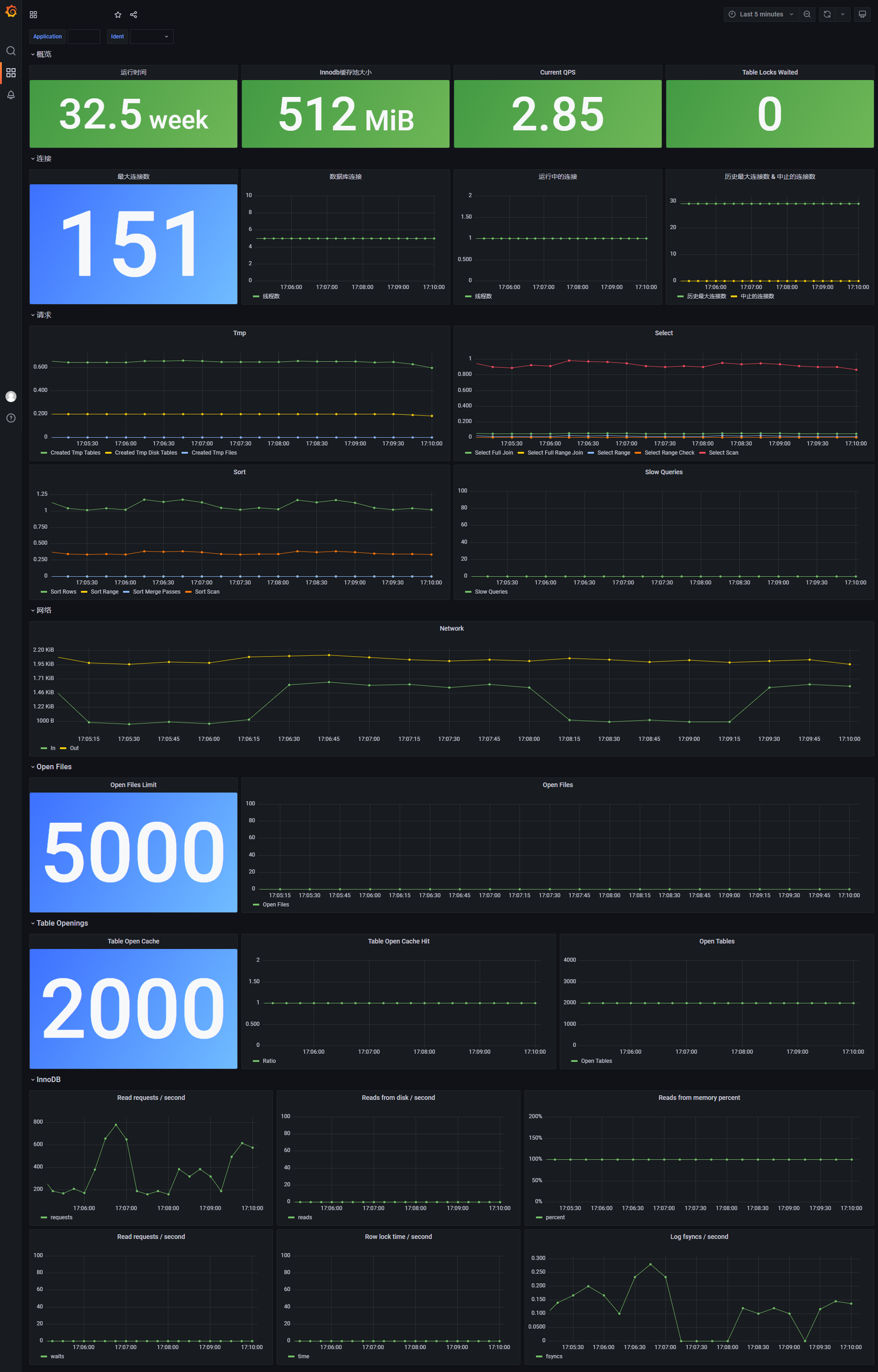
Task: Click the Grafana logo home icon
Action: [11, 11]
